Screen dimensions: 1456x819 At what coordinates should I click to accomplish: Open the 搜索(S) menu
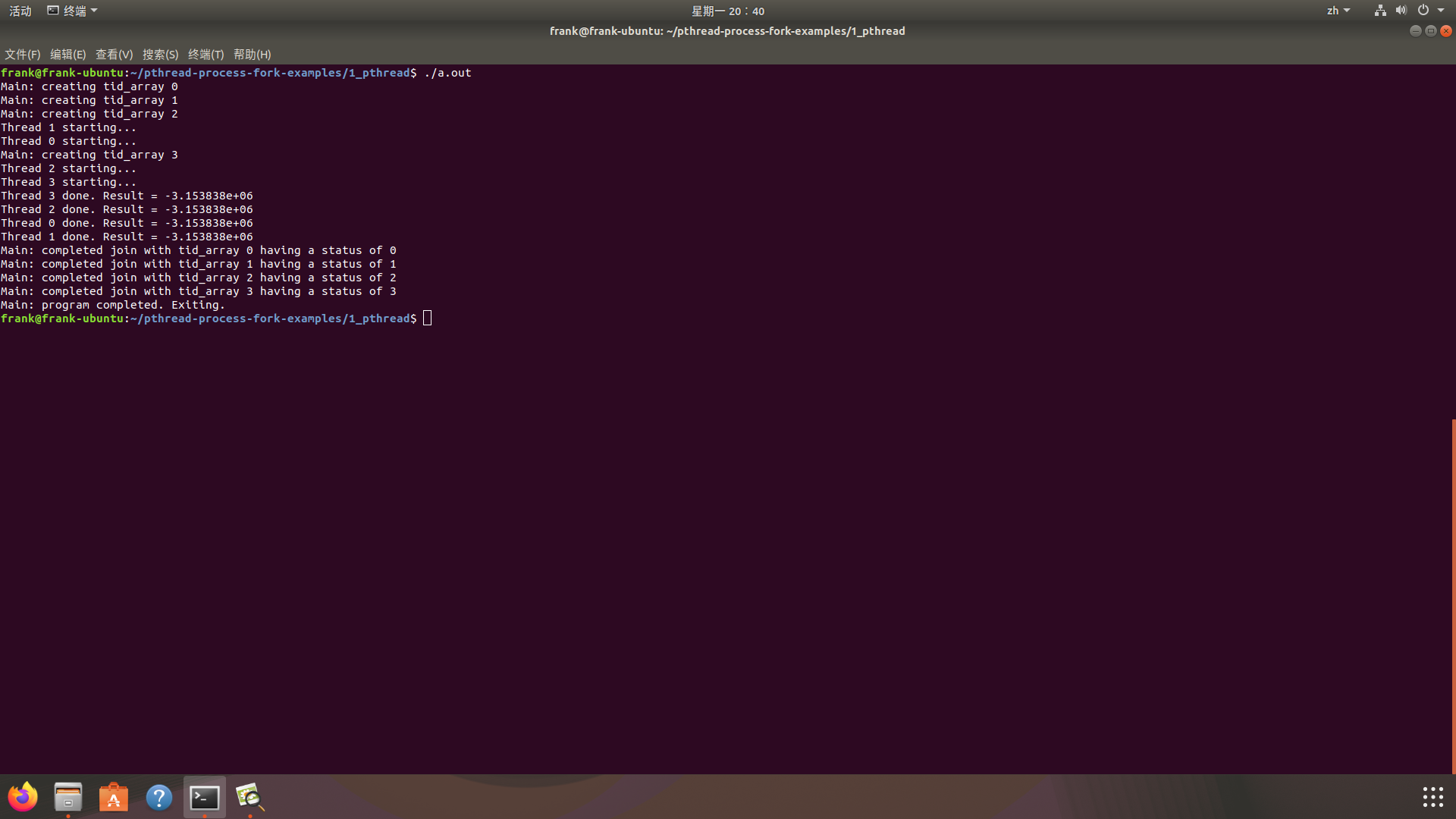160,55
